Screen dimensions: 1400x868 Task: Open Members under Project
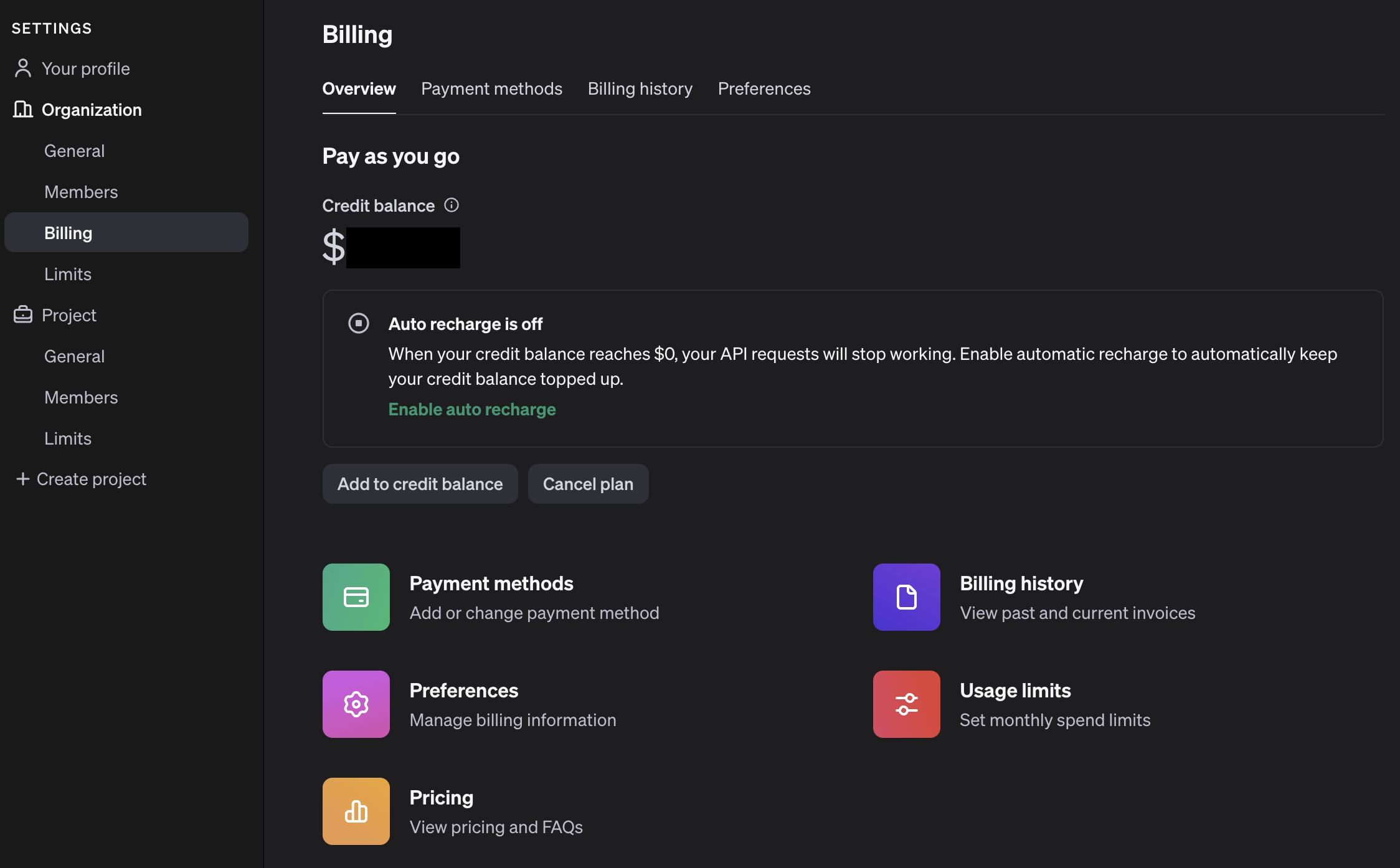[x=81, y=397]
